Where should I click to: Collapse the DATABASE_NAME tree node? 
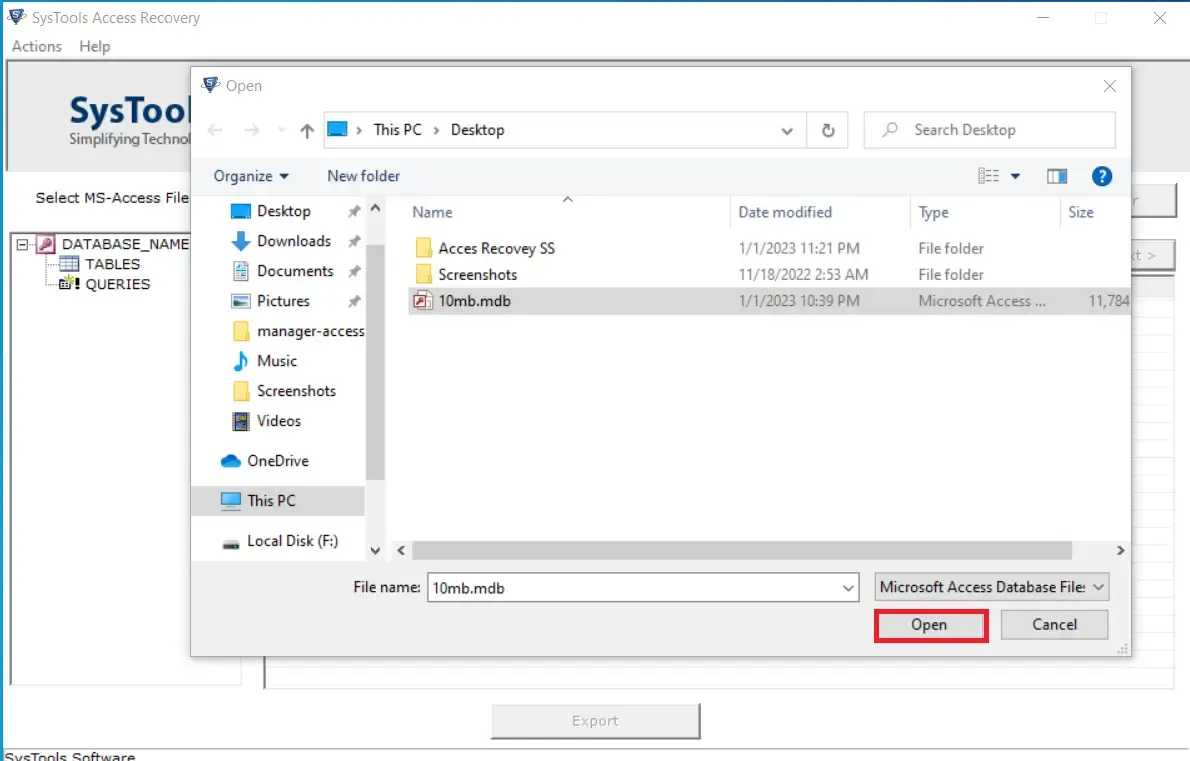tap(23, 244)
